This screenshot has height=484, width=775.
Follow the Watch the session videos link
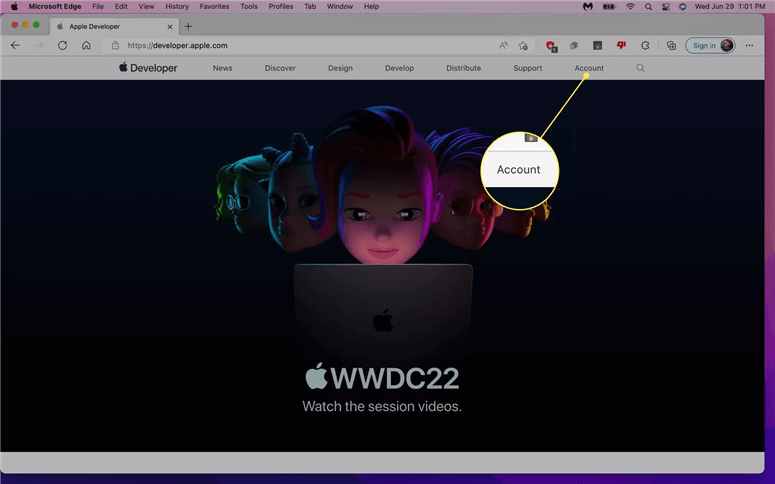coord(382,406)
